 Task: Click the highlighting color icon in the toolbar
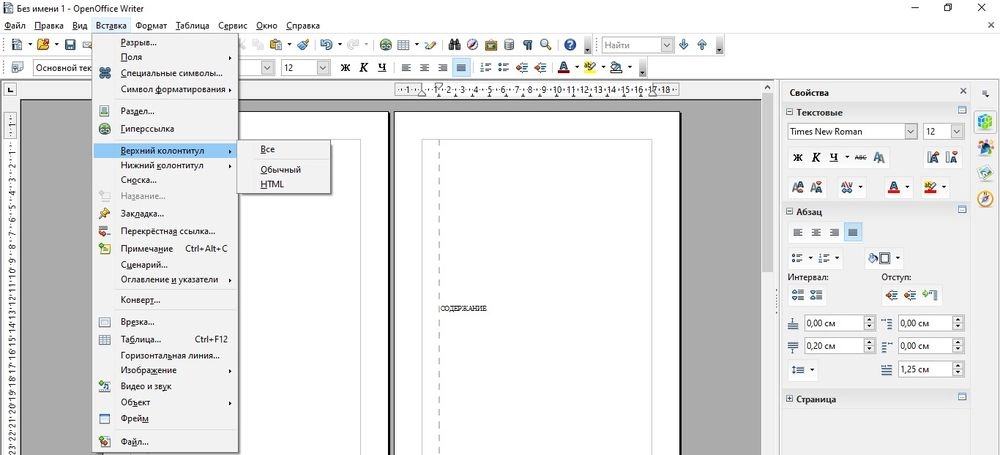click(589, 67)
